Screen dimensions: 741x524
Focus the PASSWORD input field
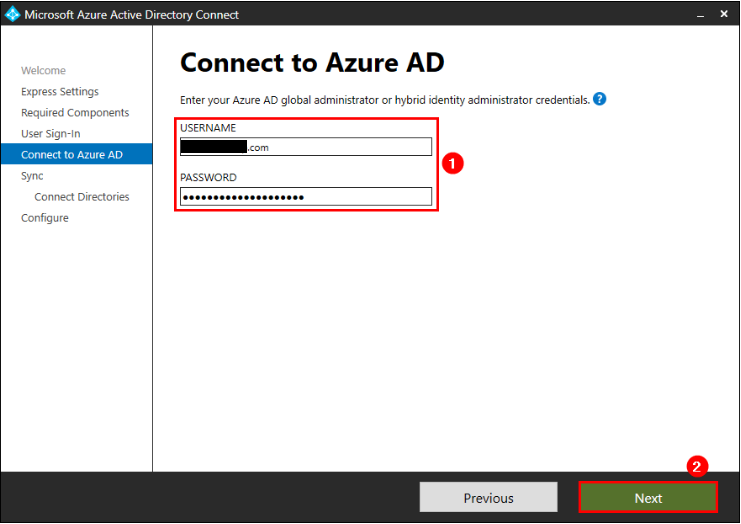[x=306, y=197]
